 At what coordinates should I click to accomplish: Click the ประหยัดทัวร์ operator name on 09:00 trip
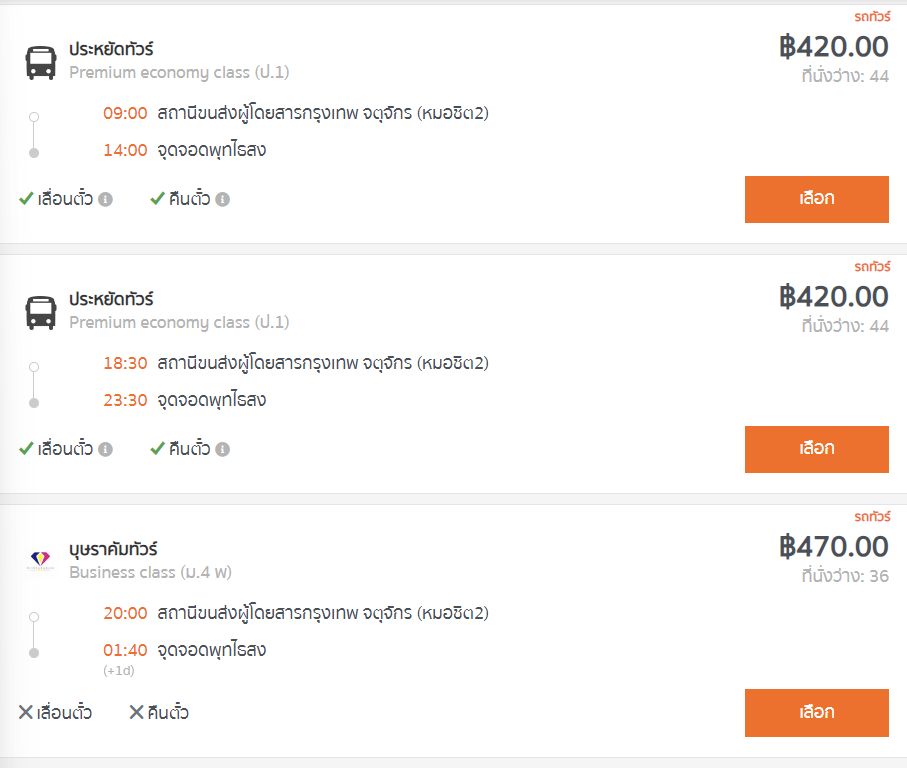111,49
